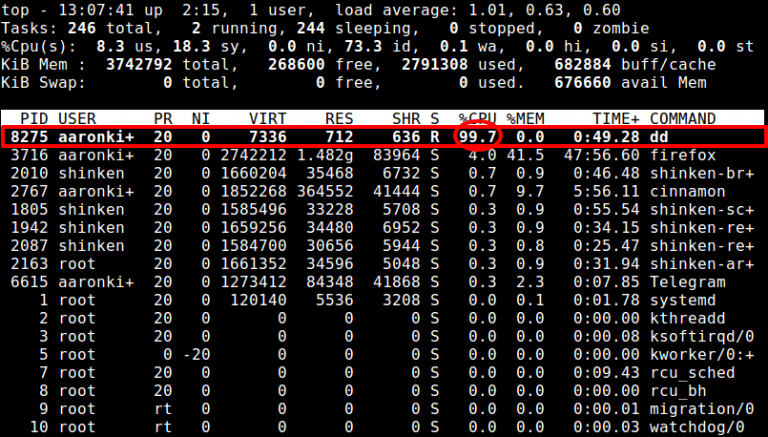Click the circled 99.7 CPU value
This screenshot has width=768, height=437.
coord(478,137)
